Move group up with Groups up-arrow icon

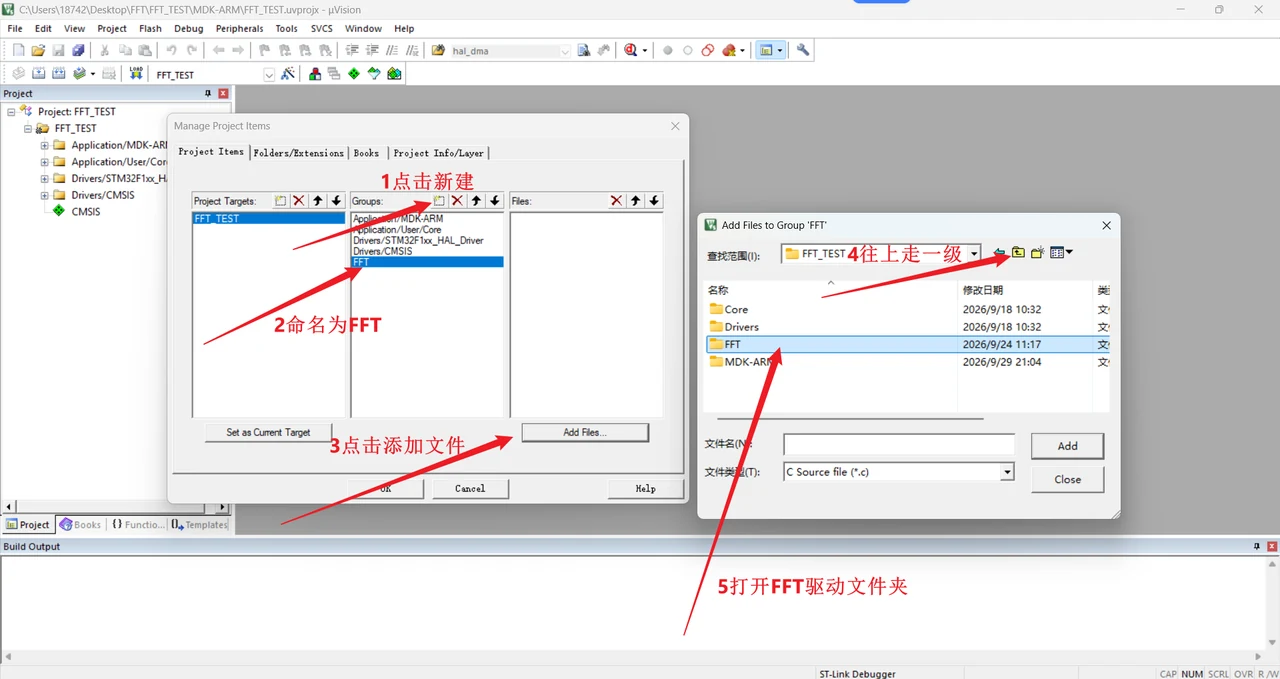point(476,201)
